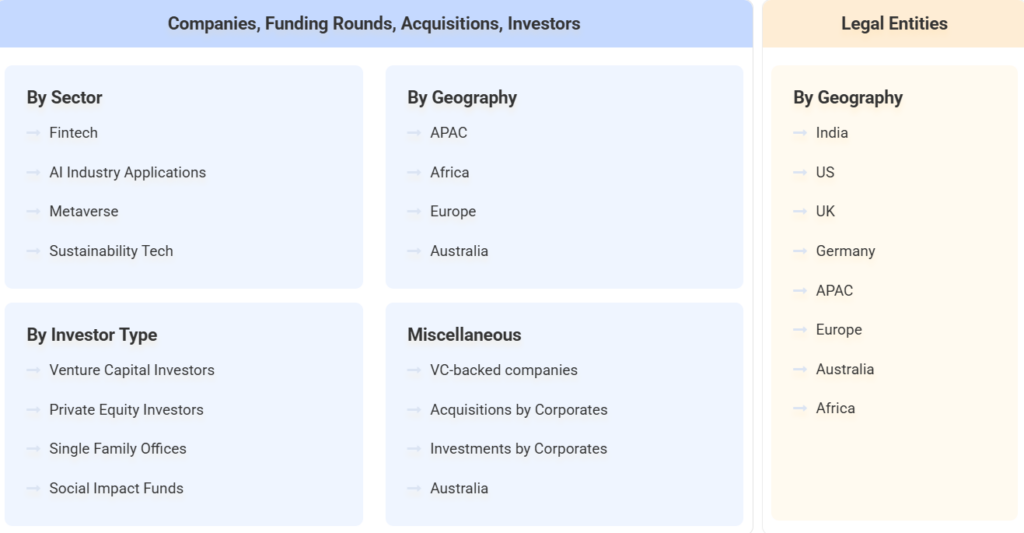
Task: Open the Private Equity Investors link
Action: click(x=126, y=410)
